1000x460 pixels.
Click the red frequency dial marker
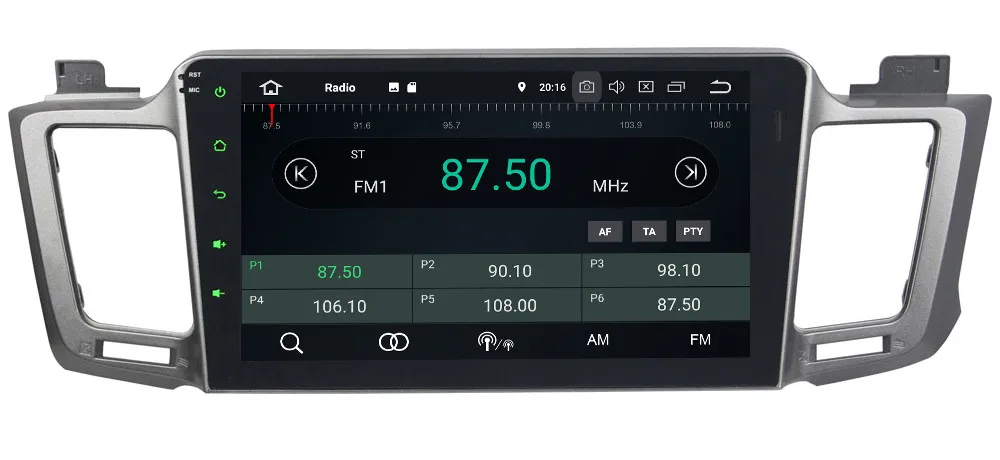(272, 113)
